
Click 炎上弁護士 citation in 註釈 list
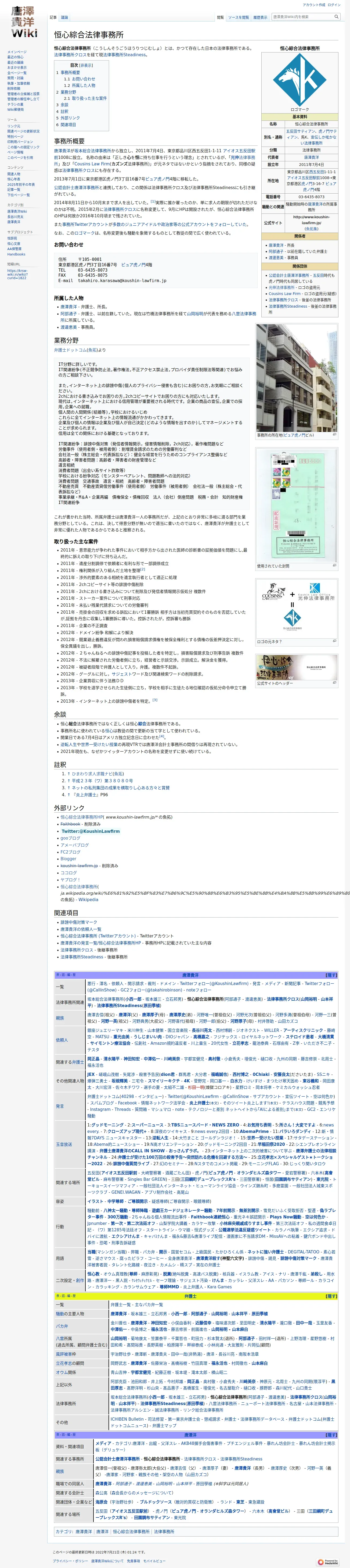86,794
